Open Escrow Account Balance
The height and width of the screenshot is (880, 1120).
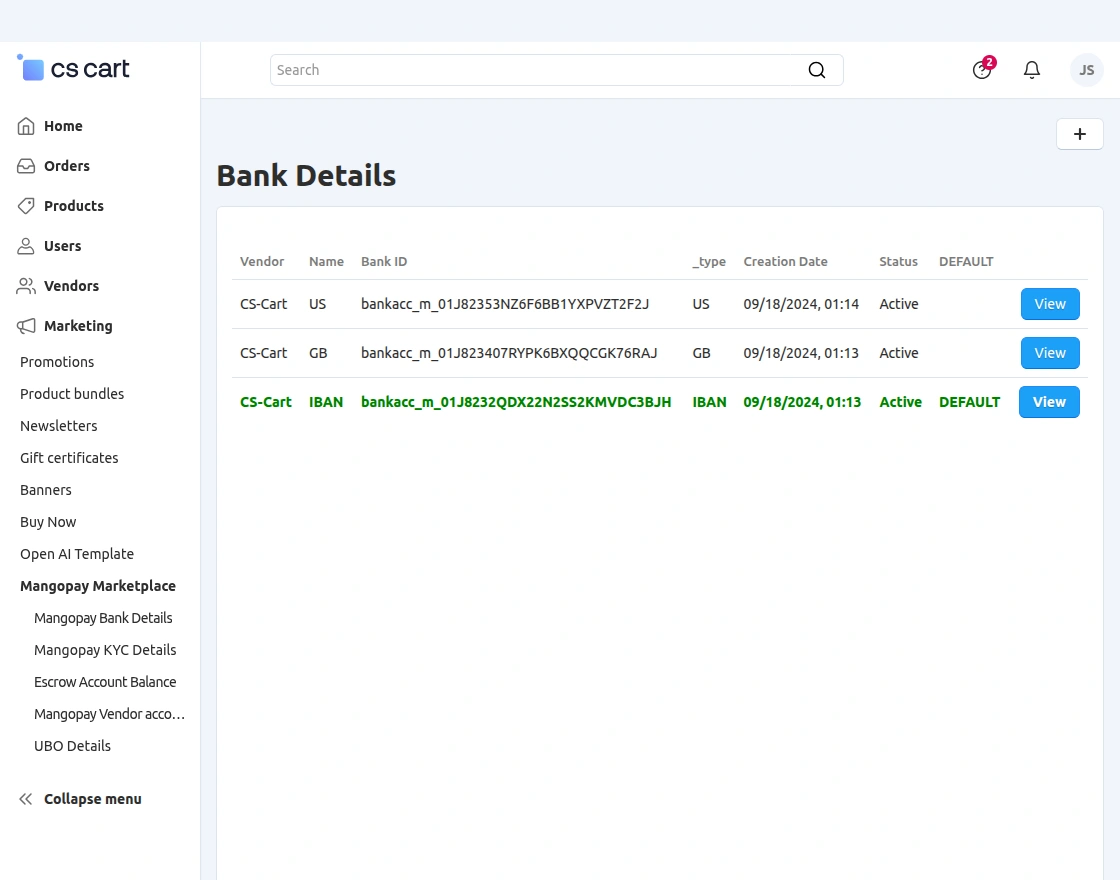pos(105,682)
